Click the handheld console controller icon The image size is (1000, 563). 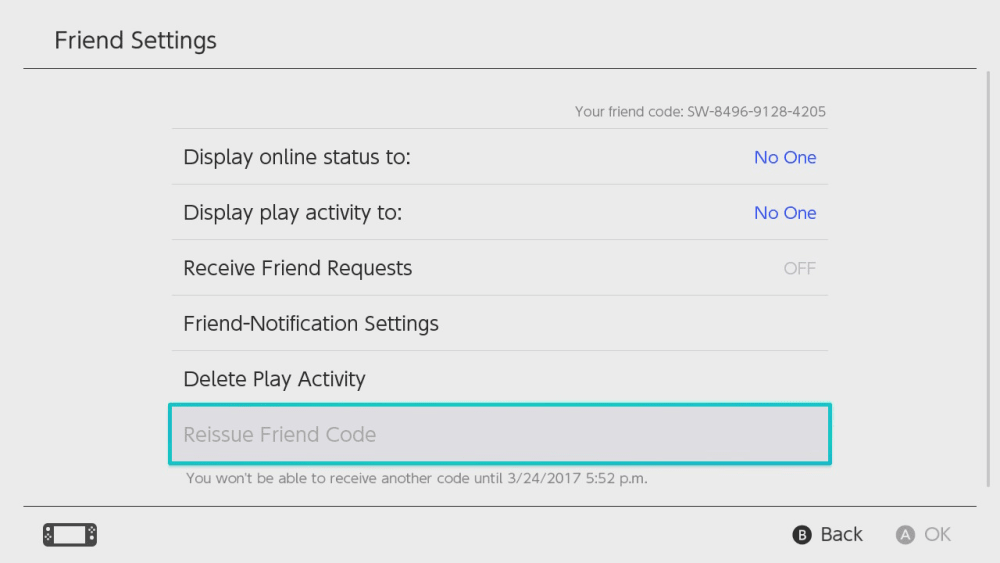[x=70, y=535]
